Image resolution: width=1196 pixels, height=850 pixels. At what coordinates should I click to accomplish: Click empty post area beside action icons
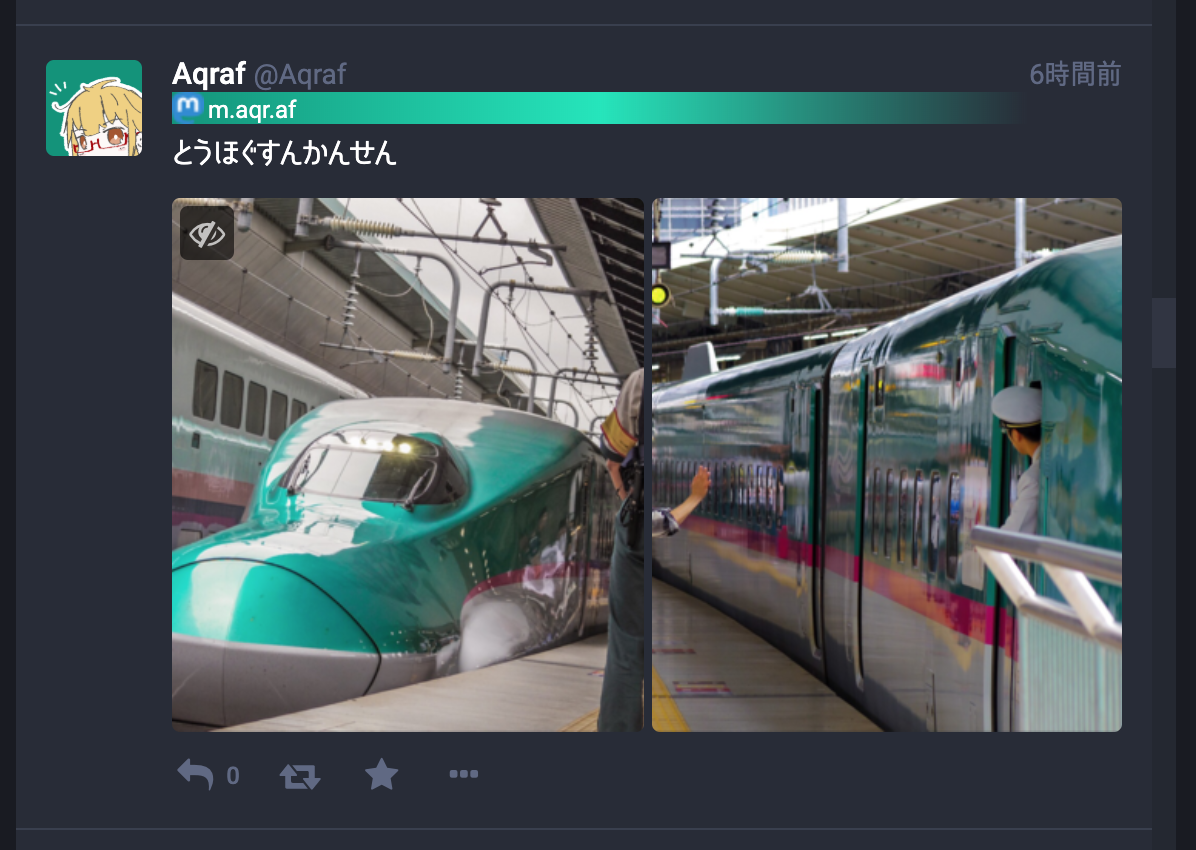(801, 775)
